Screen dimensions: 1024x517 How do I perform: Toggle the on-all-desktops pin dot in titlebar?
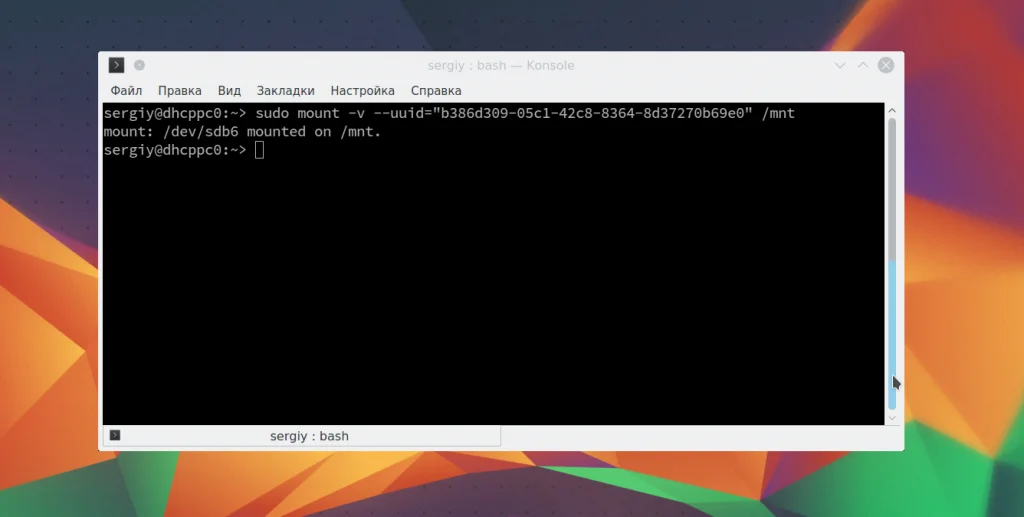(139, 65)
